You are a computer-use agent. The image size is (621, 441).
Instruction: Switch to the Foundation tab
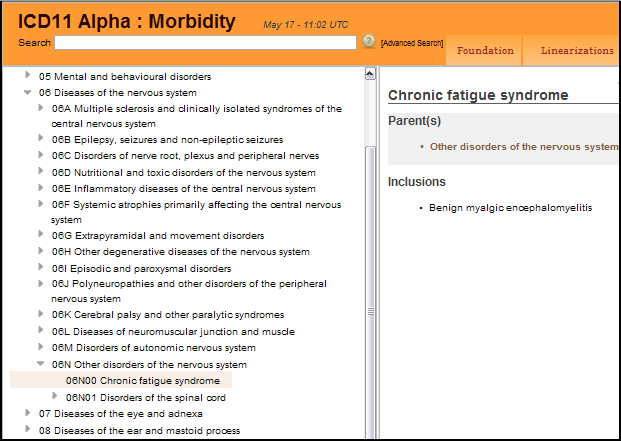coord(485,51)
